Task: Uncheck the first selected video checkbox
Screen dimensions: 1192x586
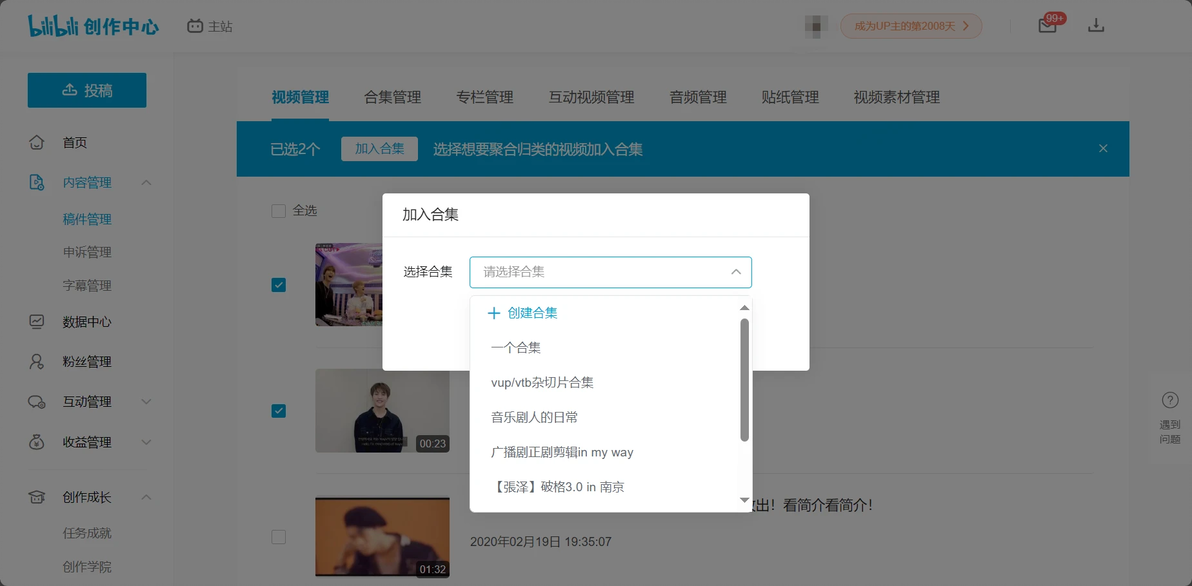Action: [279, 285]
